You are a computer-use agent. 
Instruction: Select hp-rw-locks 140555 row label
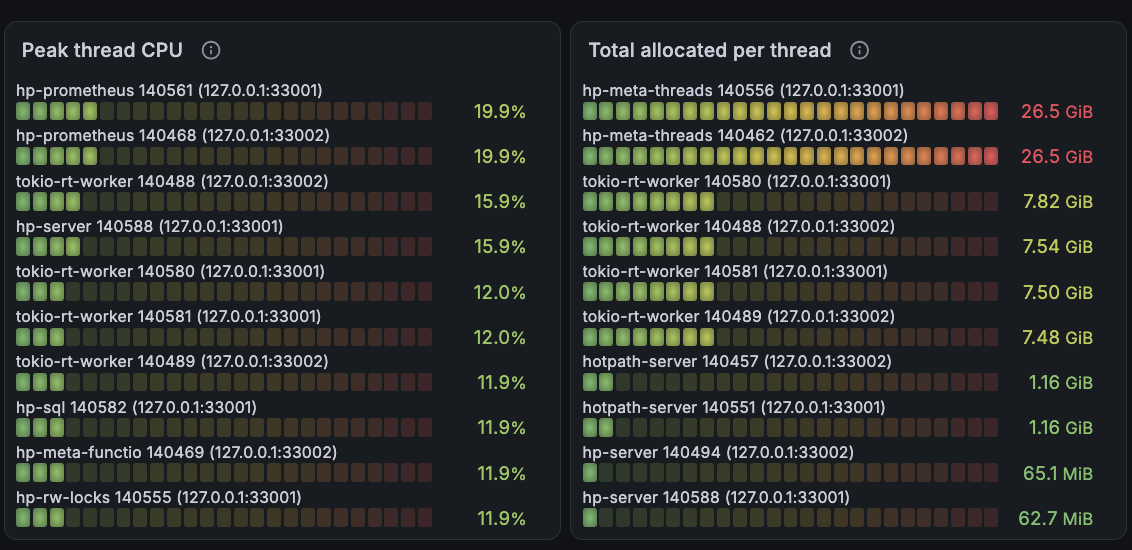click(x=158, y=497)
